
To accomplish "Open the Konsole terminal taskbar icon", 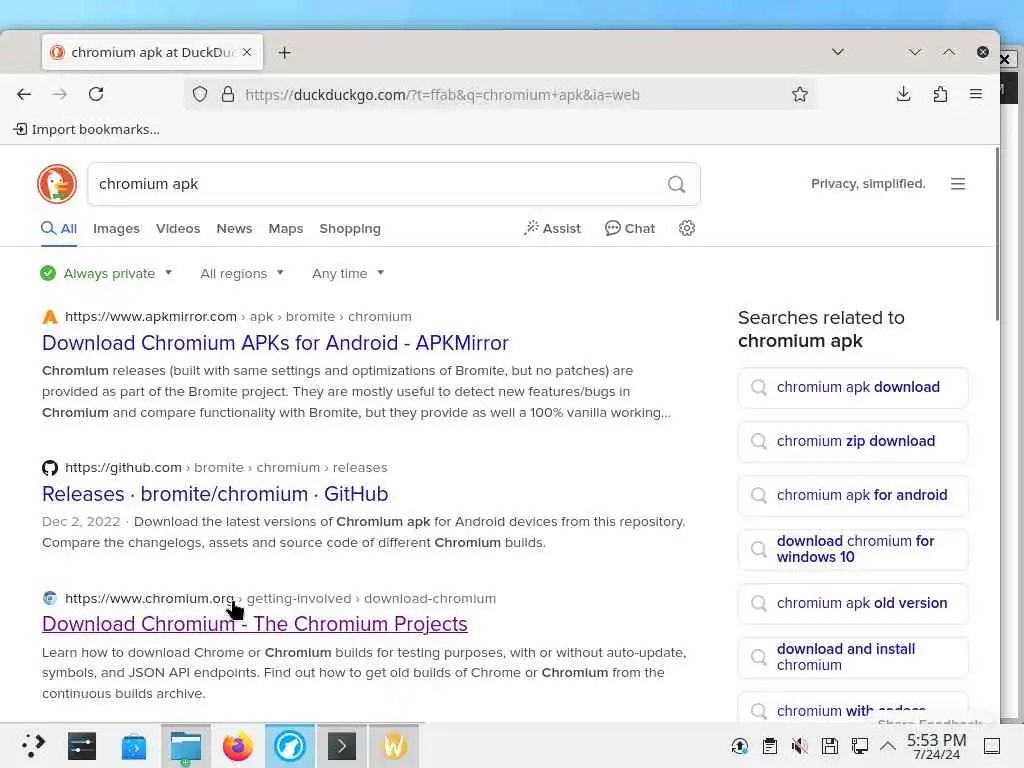I will click(342, 746).
